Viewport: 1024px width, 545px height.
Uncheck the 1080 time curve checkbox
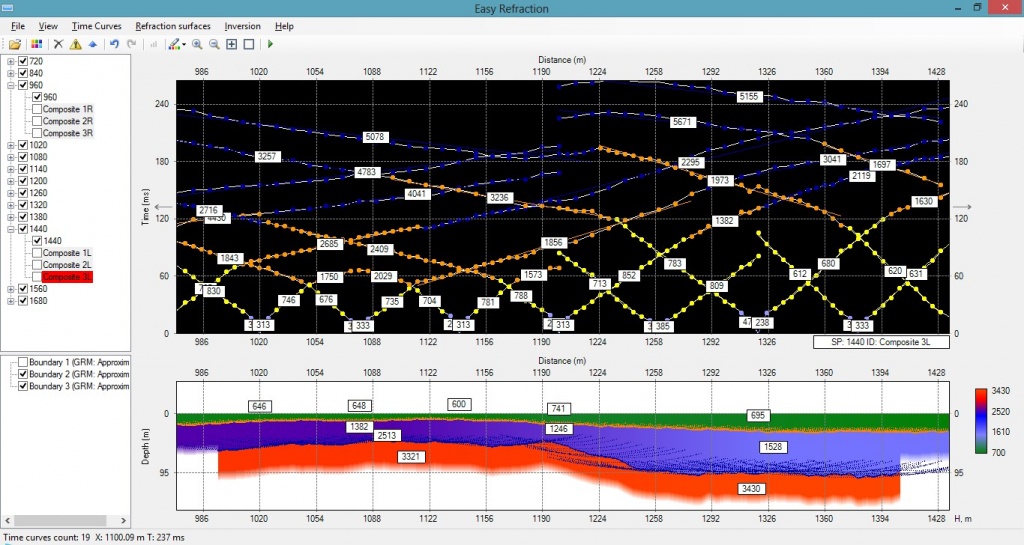(23, 157)
